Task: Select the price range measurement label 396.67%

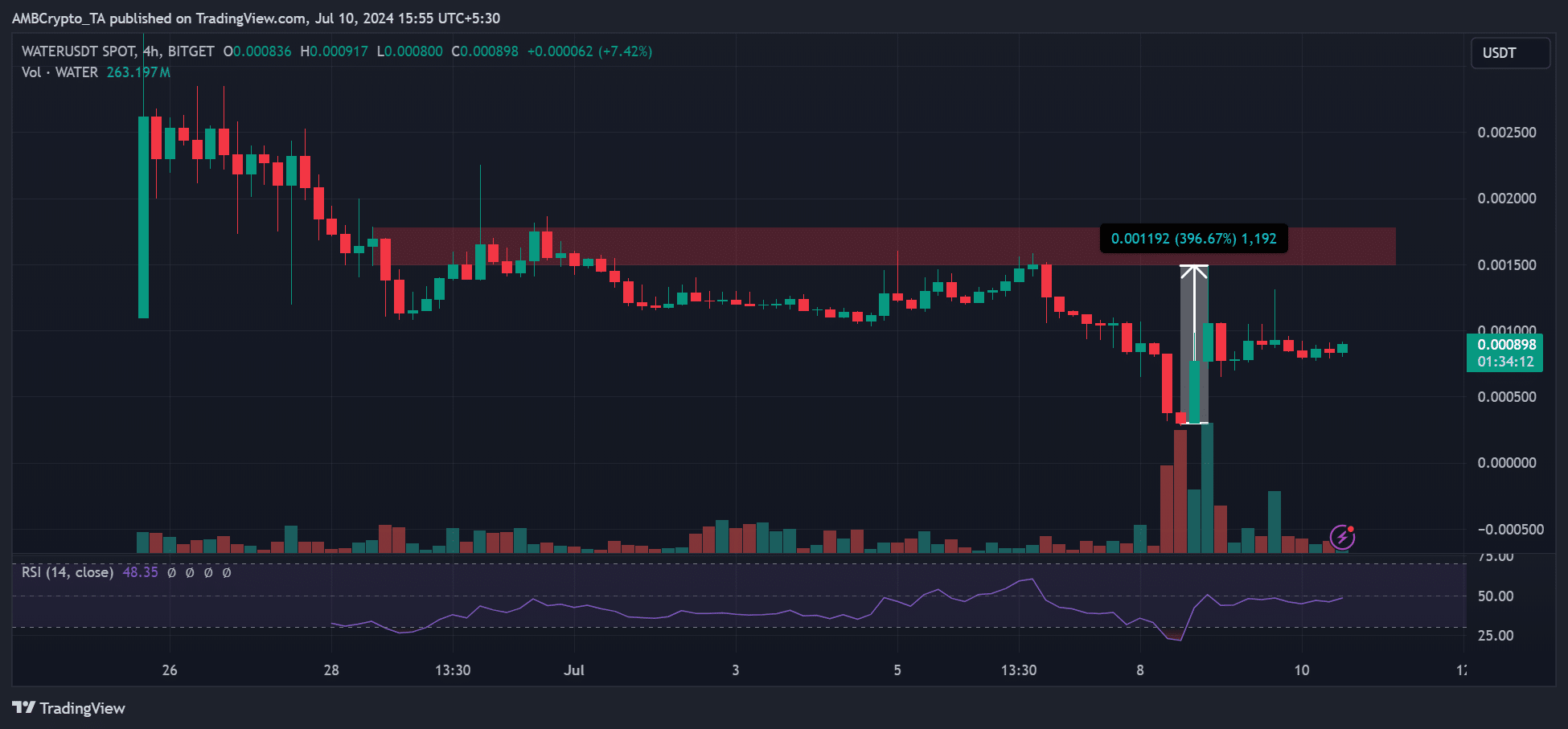Action: click(x=1193, y=239)
